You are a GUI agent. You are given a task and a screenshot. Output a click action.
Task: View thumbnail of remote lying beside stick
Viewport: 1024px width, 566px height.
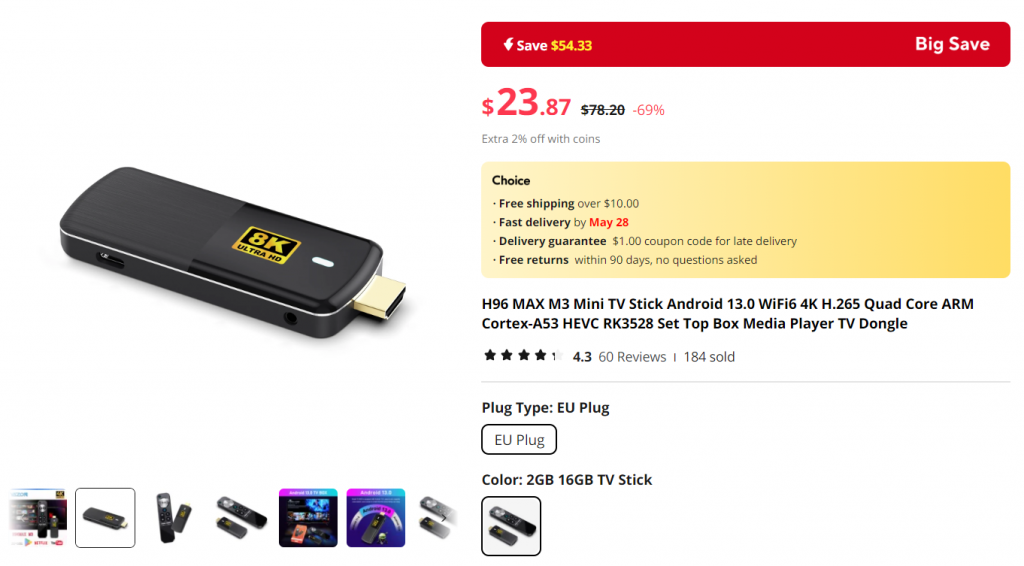click(241, 518)
